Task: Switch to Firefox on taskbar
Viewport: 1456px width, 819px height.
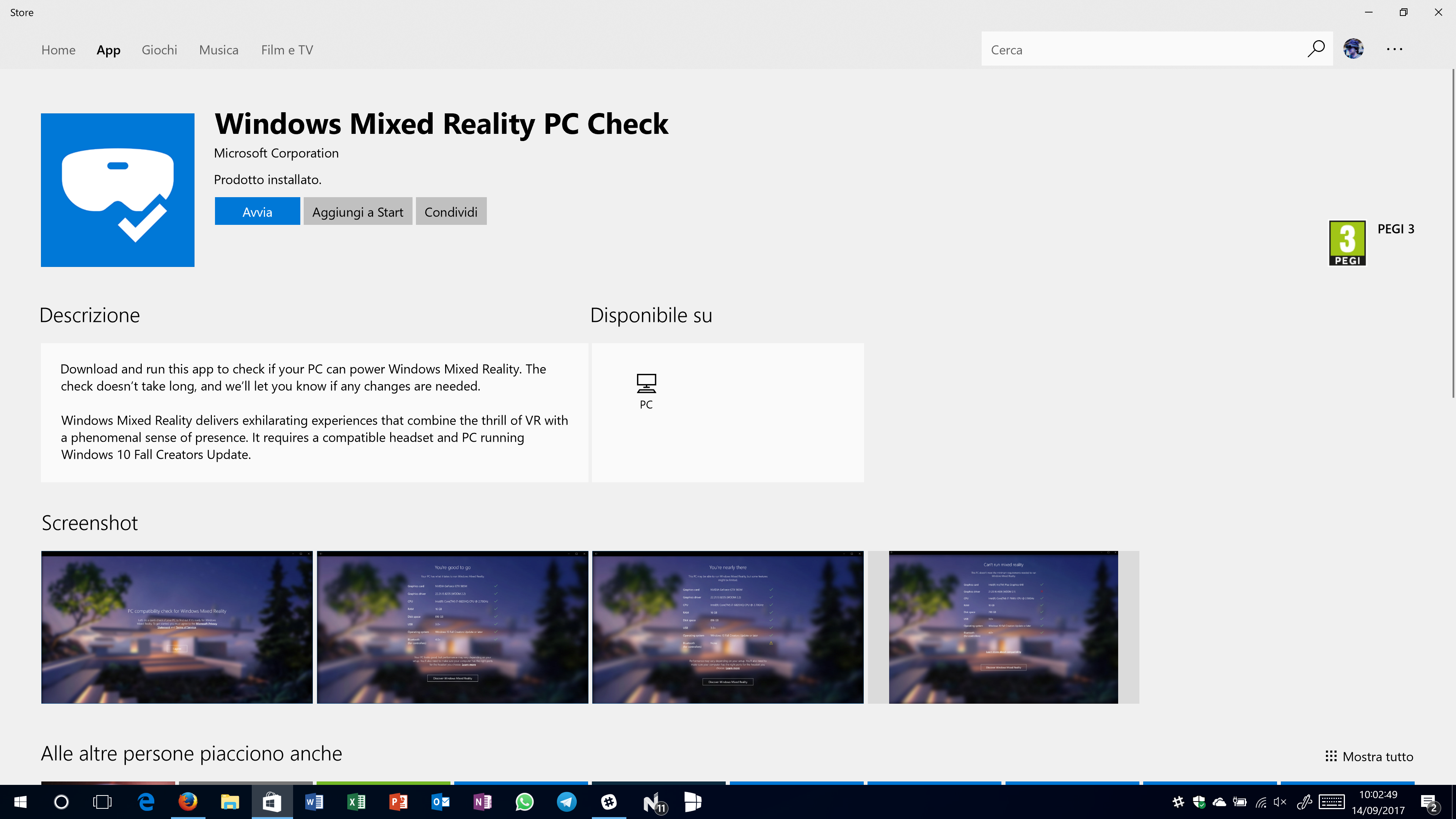Action: click(188, 802)
